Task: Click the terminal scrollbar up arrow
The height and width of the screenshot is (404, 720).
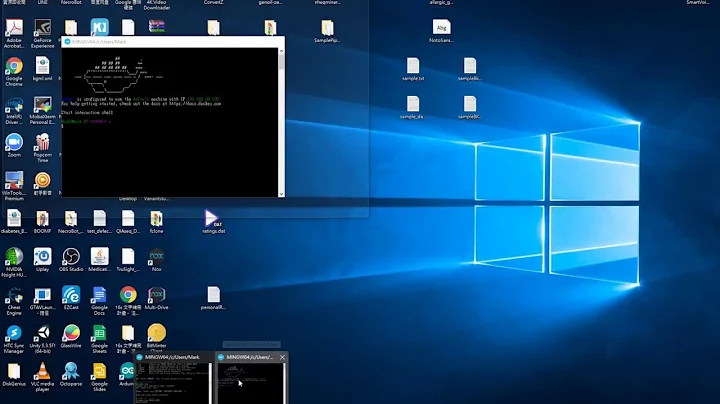Action: click(281, 51)
